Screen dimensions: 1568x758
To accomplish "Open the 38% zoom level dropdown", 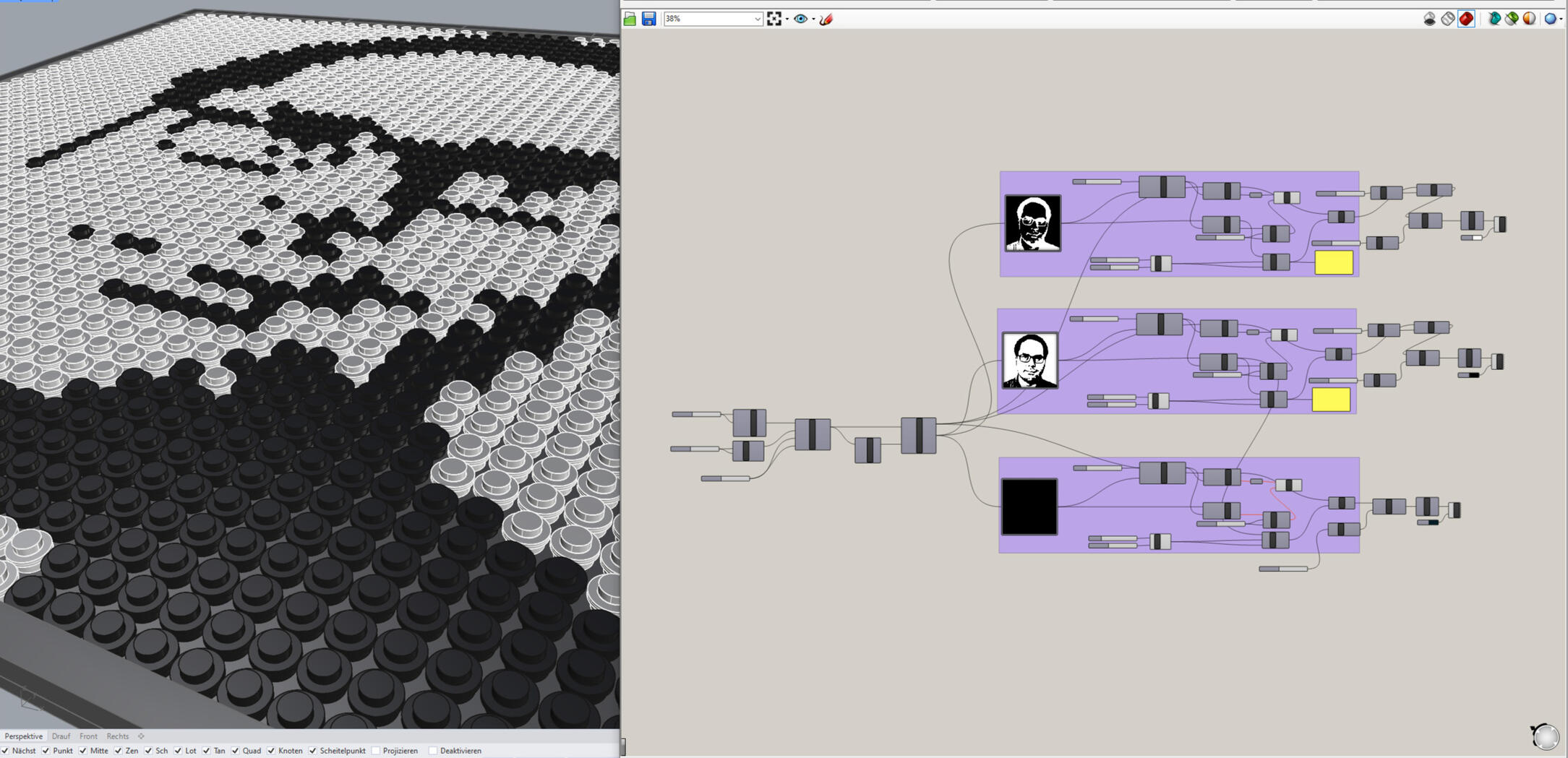I will [756, 19].
